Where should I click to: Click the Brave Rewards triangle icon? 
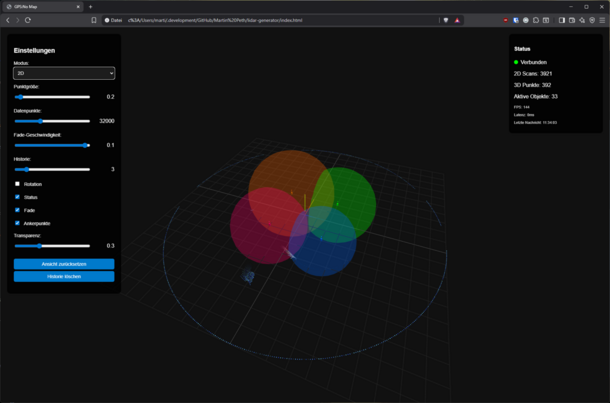click(x=457, y=20)
